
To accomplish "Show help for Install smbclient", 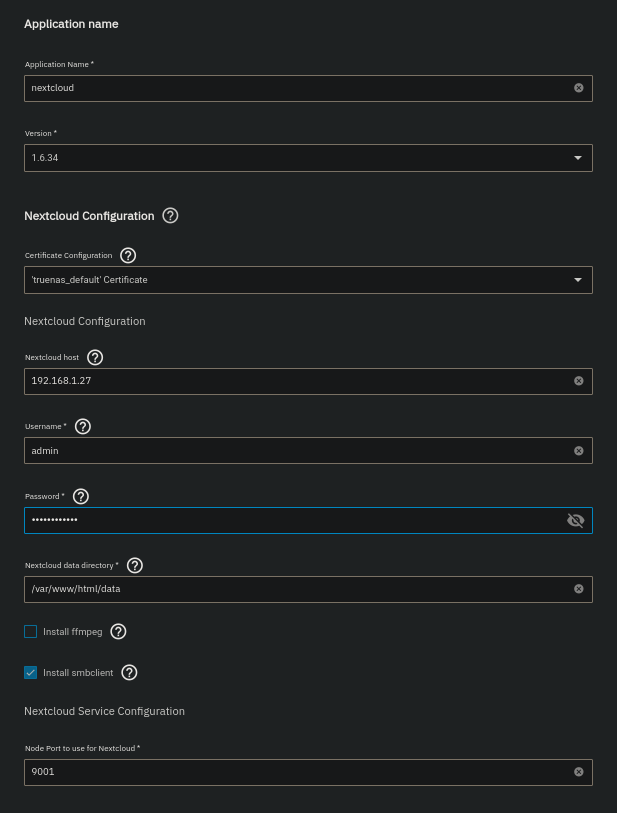I will pos(129,672).
